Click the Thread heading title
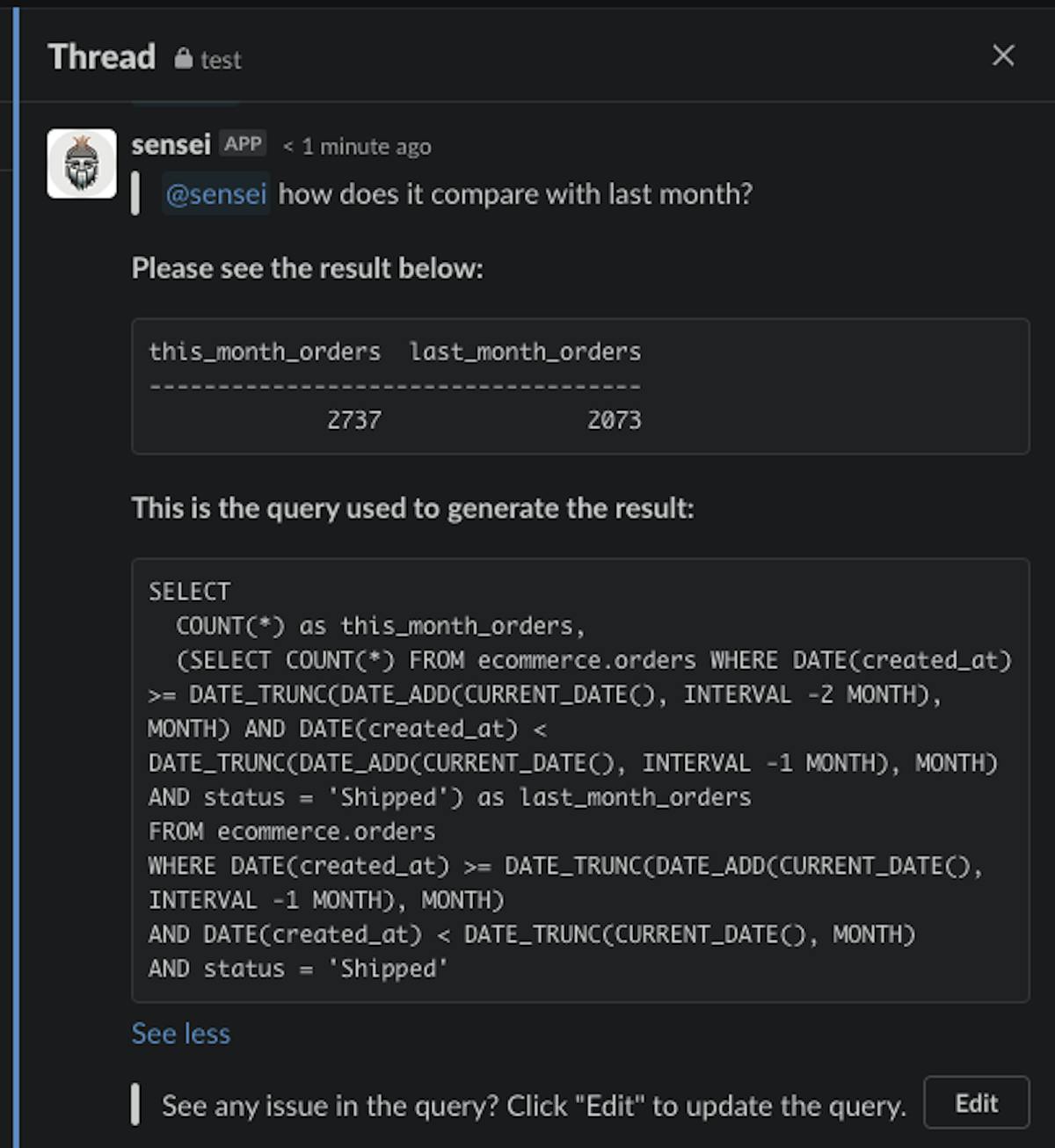Viewport: 1055px width, 1148px height. [x=102, y=57]
